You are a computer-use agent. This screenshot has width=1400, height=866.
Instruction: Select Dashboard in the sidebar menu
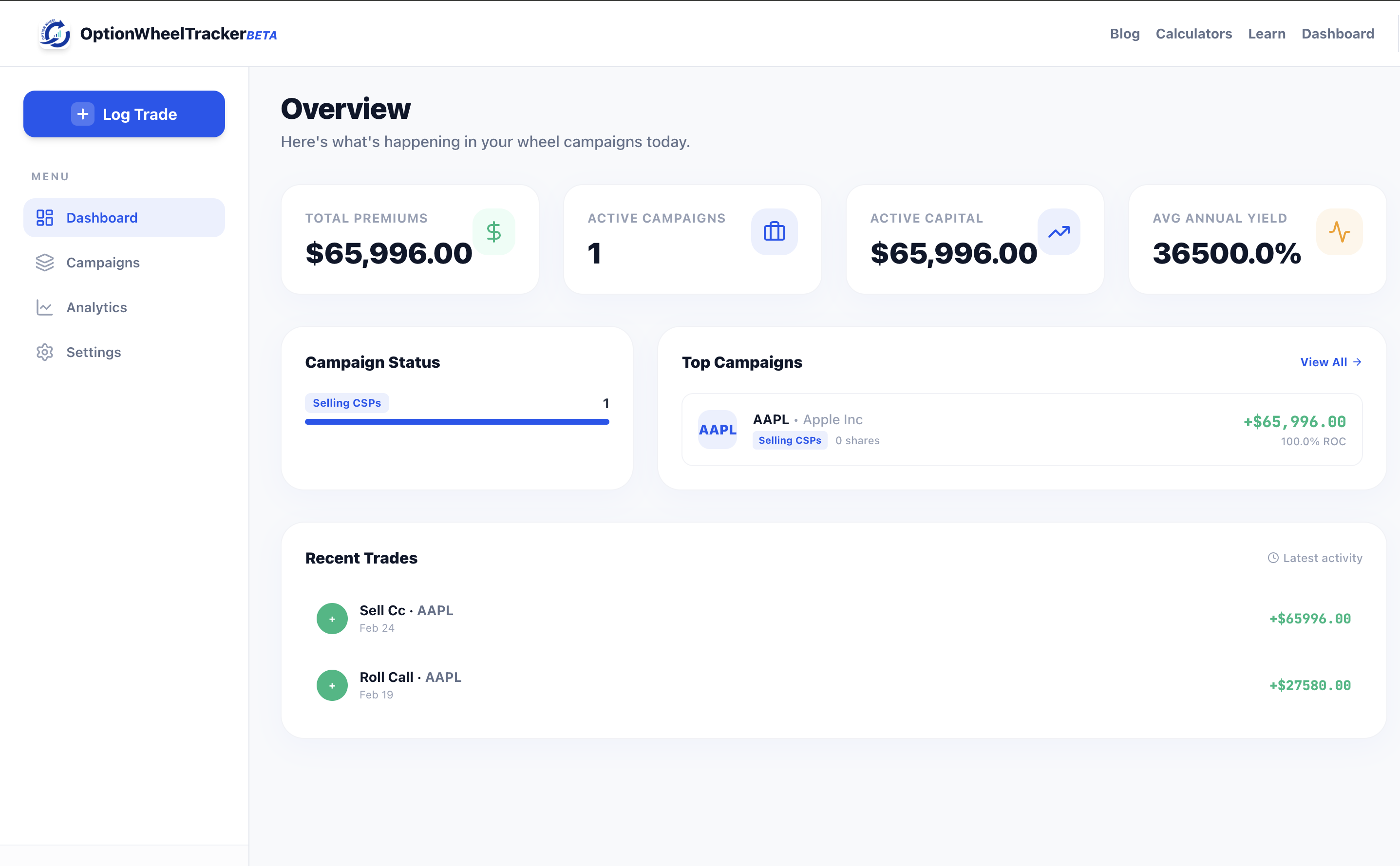pyautogui.click(x=101, y=218)
